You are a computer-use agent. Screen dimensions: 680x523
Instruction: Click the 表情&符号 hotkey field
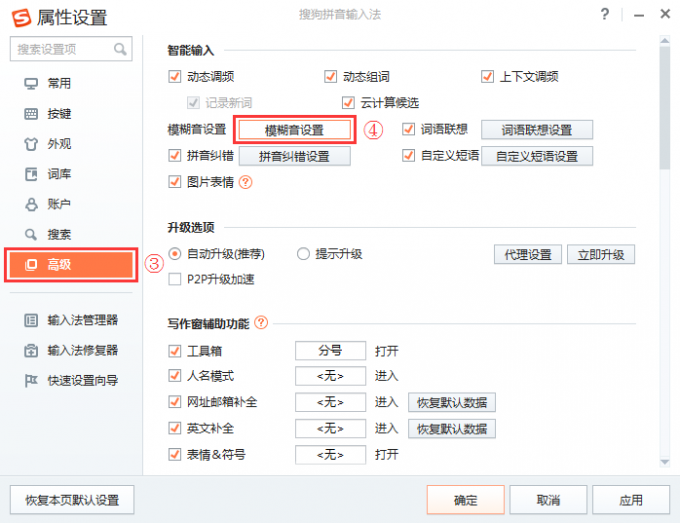tap(330, 455)
